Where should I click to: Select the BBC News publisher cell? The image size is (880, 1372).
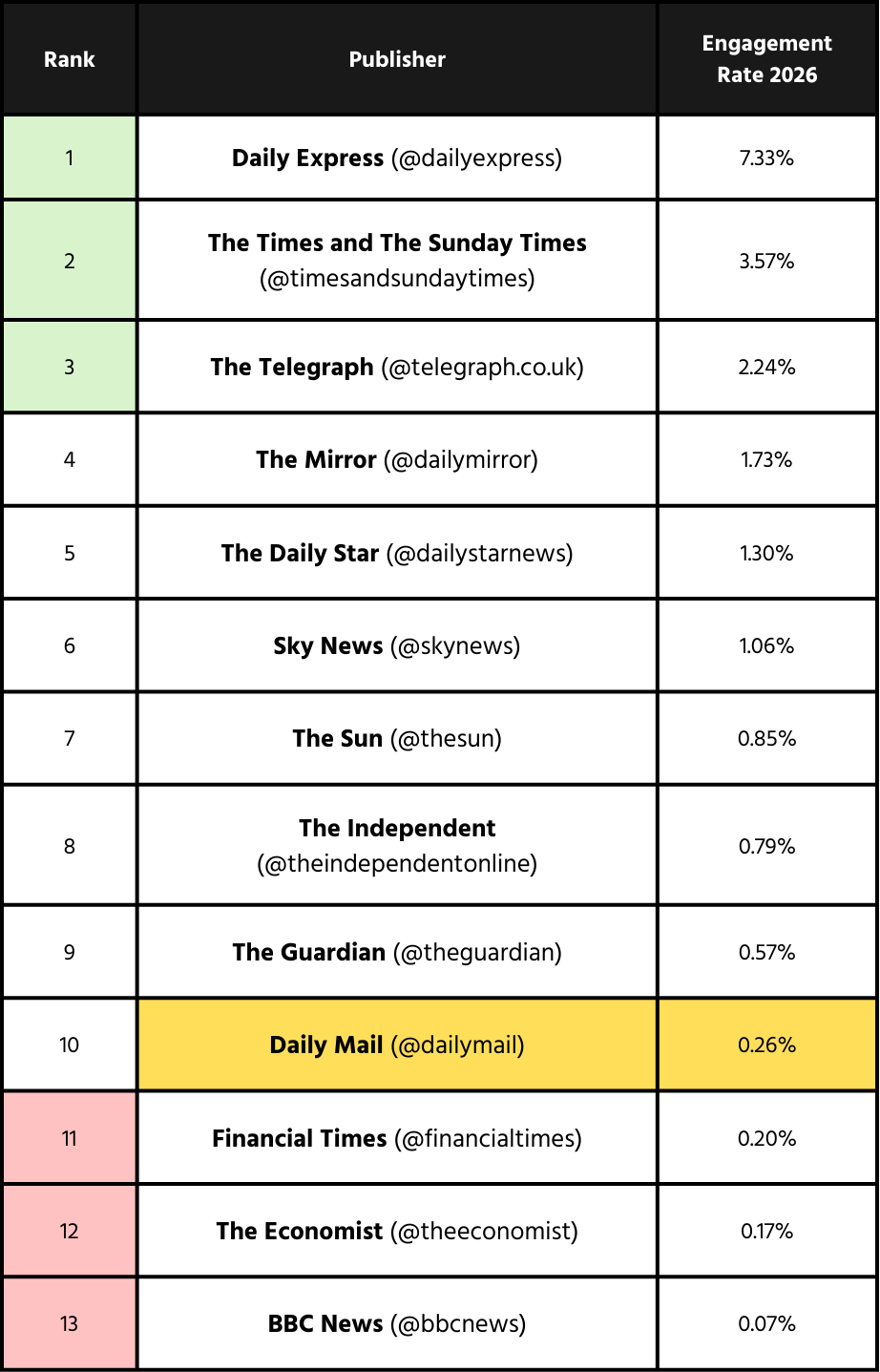(397, 1323)
